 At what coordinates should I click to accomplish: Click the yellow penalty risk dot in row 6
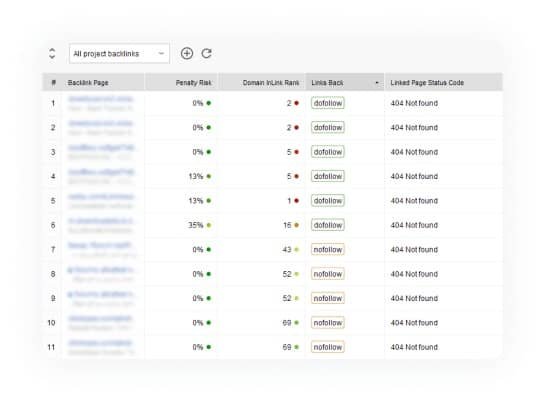[209, 225]
